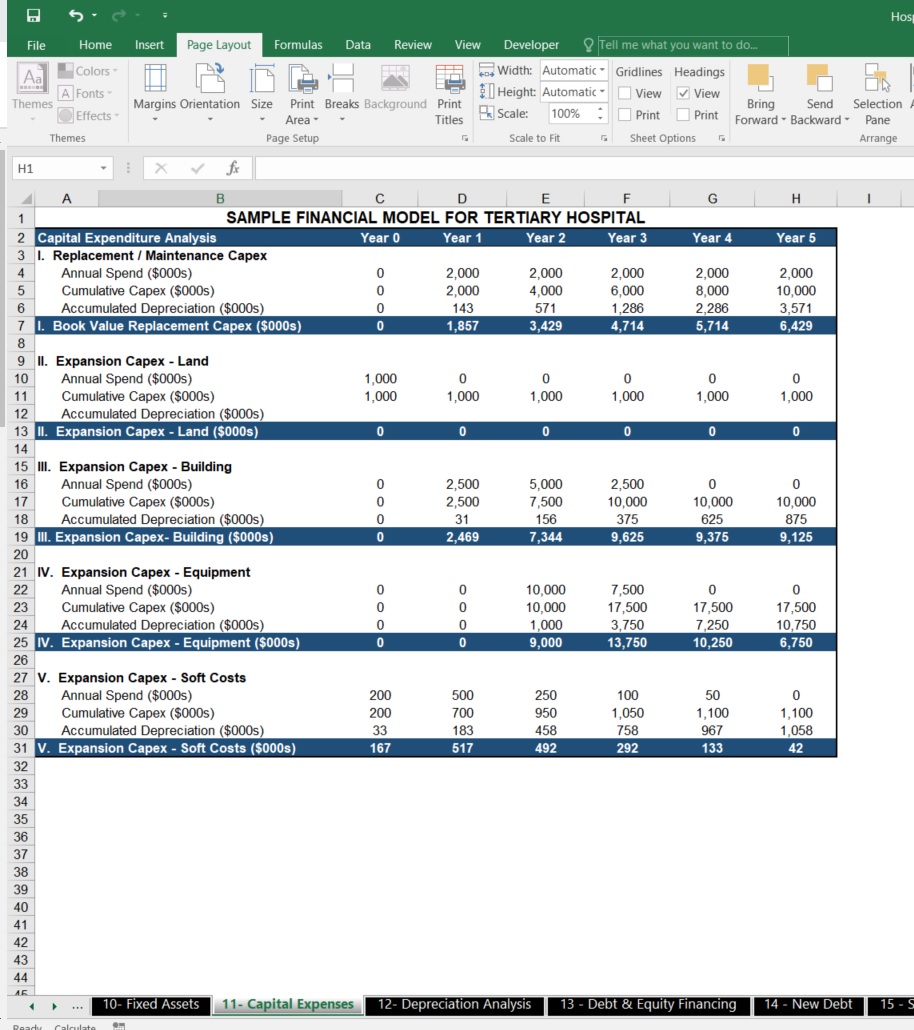Expand the Themes dropdown arrow
Image resolution: width=914 pixels, height=1030 pixels.
tap(32, 119)
